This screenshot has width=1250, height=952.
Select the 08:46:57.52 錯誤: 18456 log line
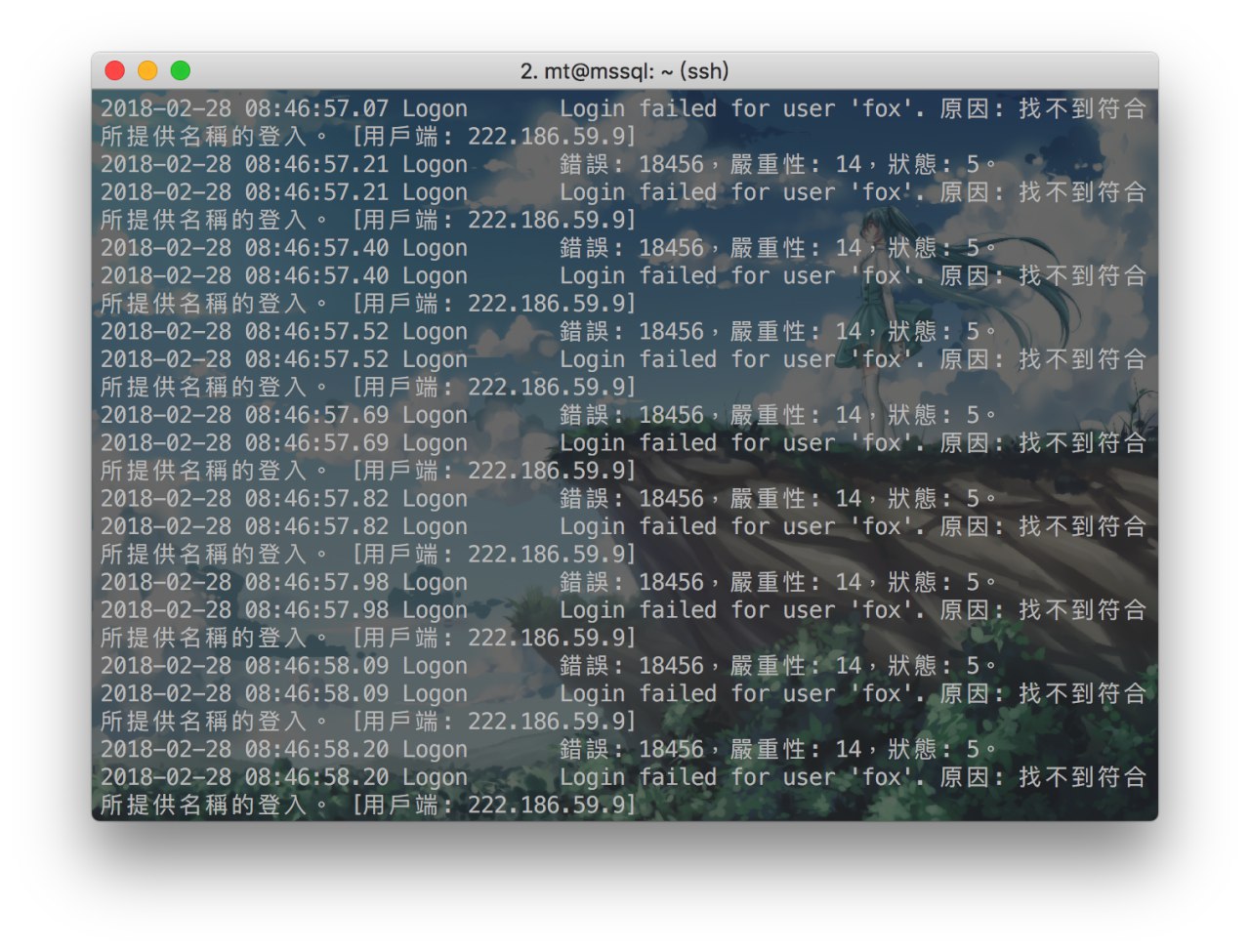coord(548,332)
